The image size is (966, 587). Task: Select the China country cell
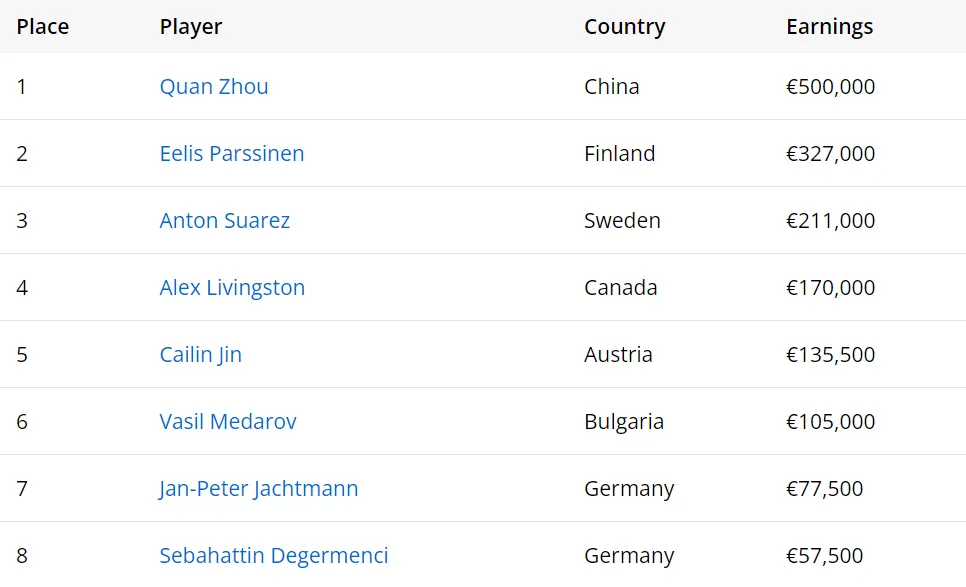coord(612,87)
